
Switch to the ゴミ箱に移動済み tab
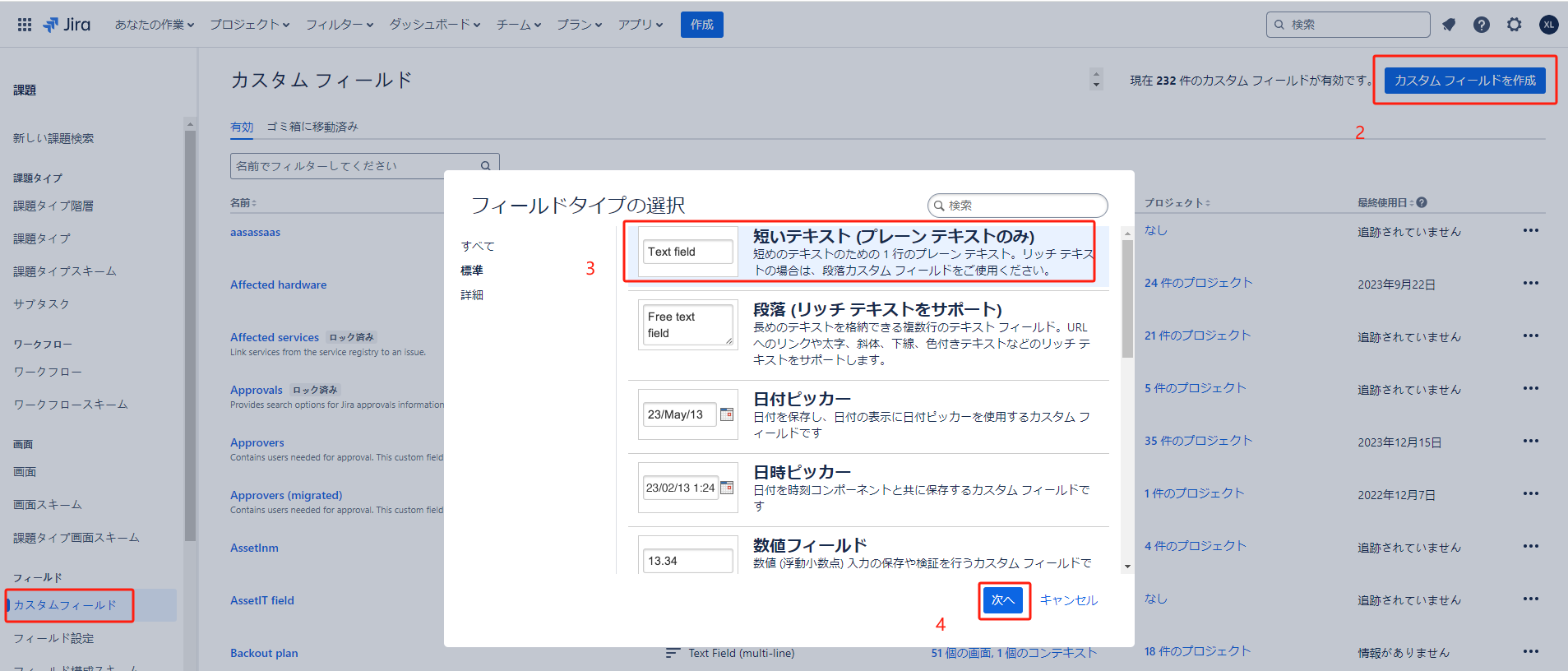click(x=312, y=127)
